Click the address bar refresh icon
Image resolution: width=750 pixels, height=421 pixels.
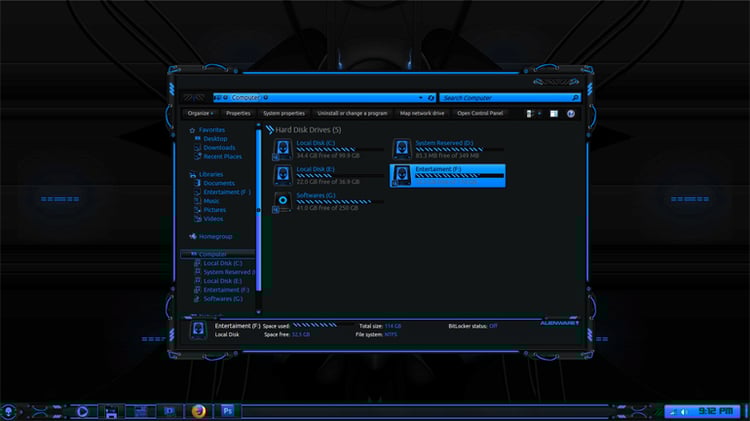tap(430, 98)
